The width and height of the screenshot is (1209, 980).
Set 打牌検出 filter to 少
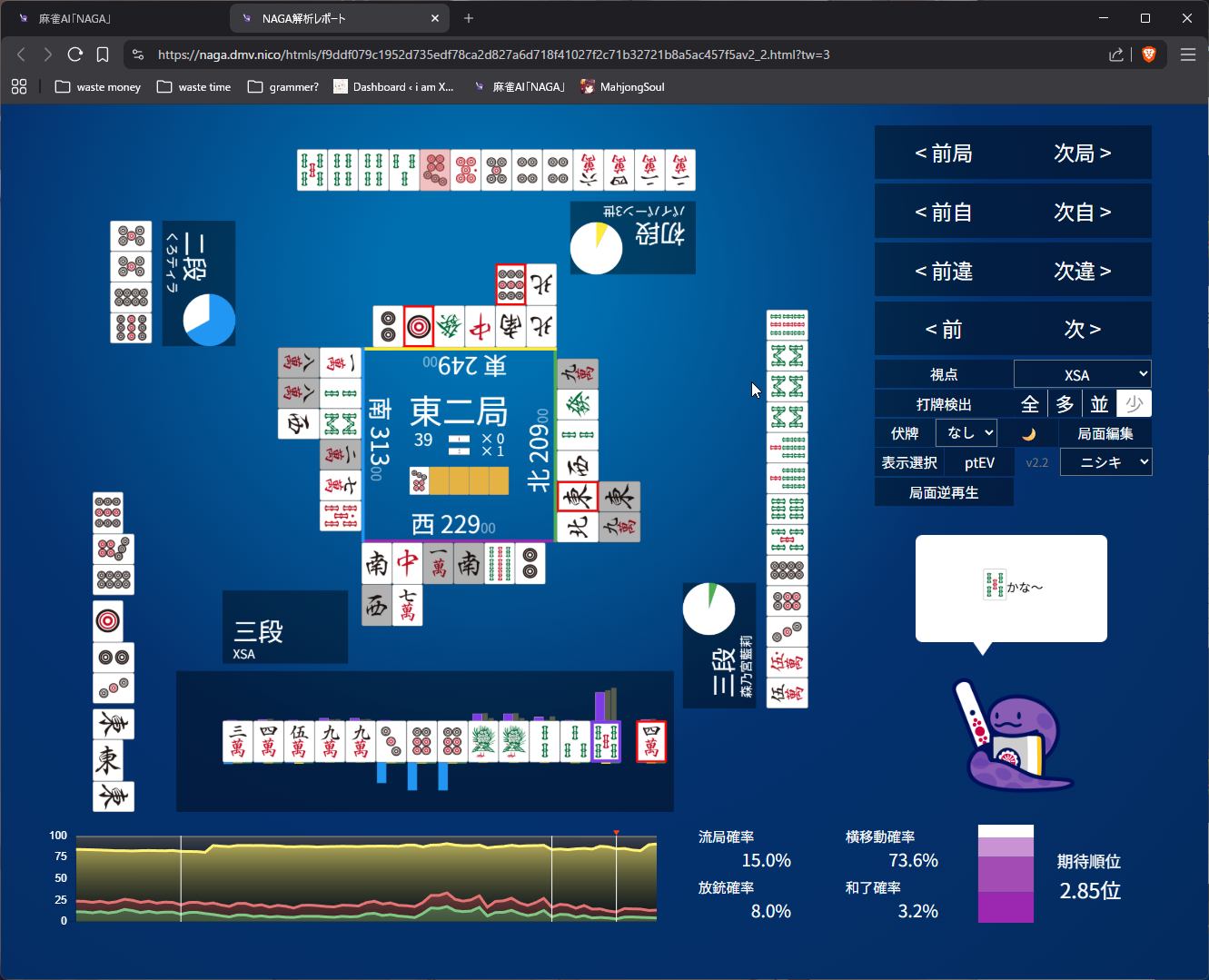(1134, 404)
